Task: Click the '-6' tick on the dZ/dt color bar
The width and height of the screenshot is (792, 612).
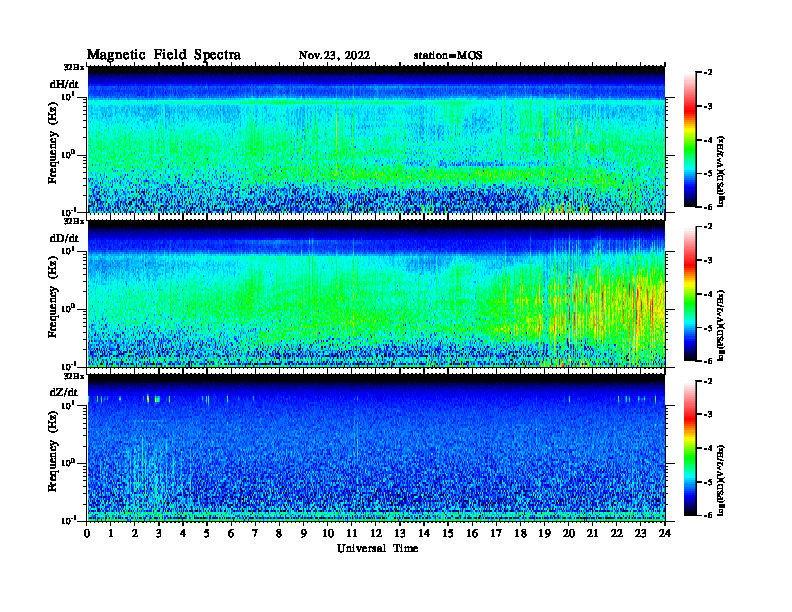Action: [x=708, y=515]
